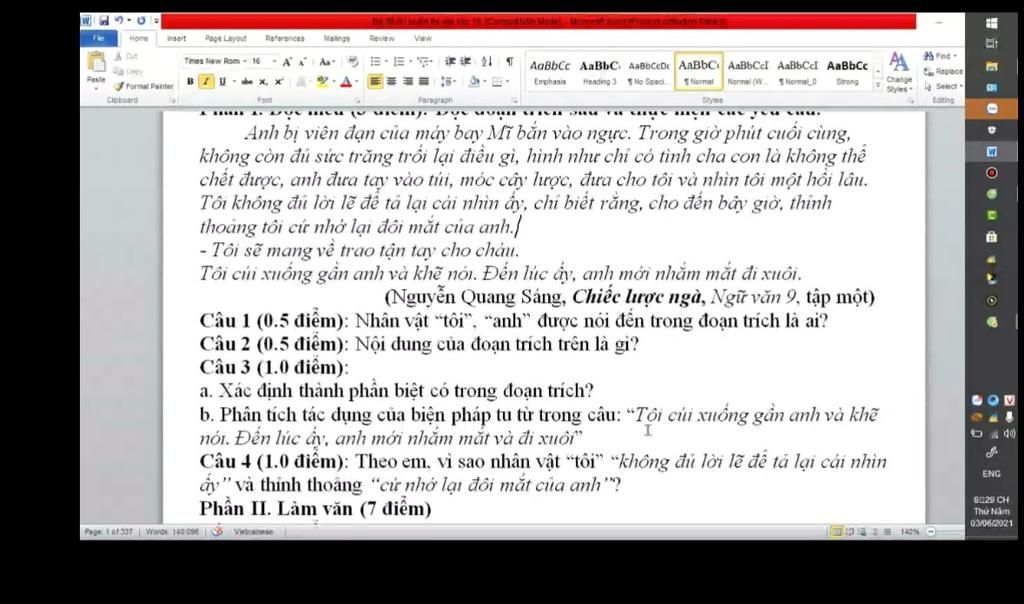Toggle Align Text Right
Image resolution: width=1024 pixels, height=604 pixels.
pyautogui.click(x=408, y=82)
